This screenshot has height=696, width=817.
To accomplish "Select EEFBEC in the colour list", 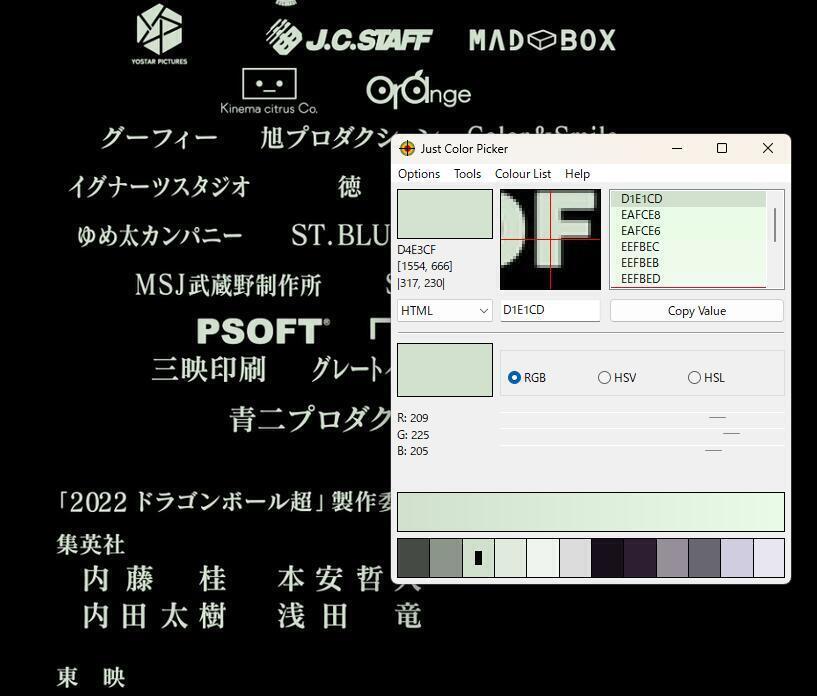I will click(688, 246).
